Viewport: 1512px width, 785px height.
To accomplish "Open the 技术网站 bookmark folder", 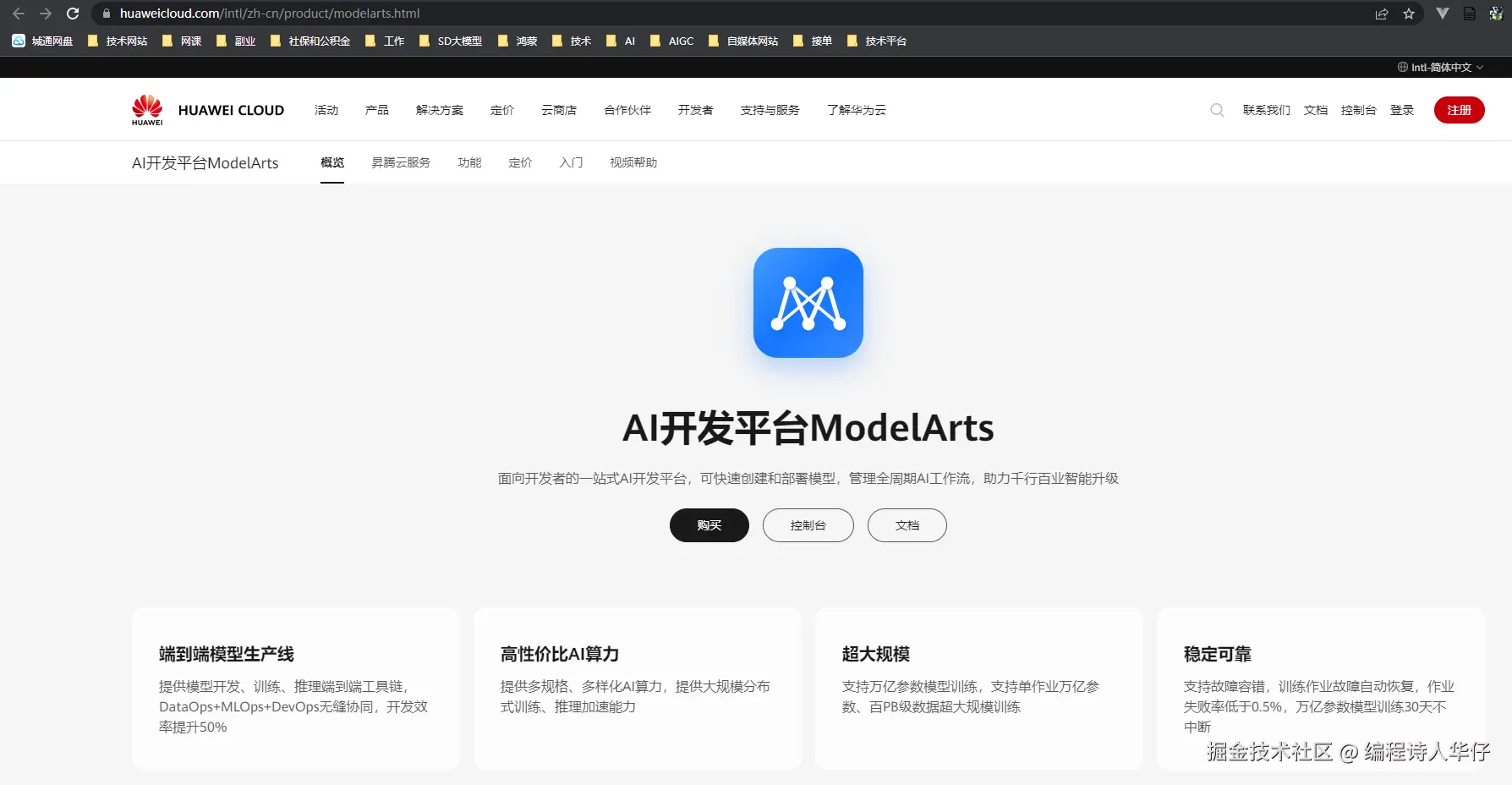I will pyautogui.click(x=118, y=41).
